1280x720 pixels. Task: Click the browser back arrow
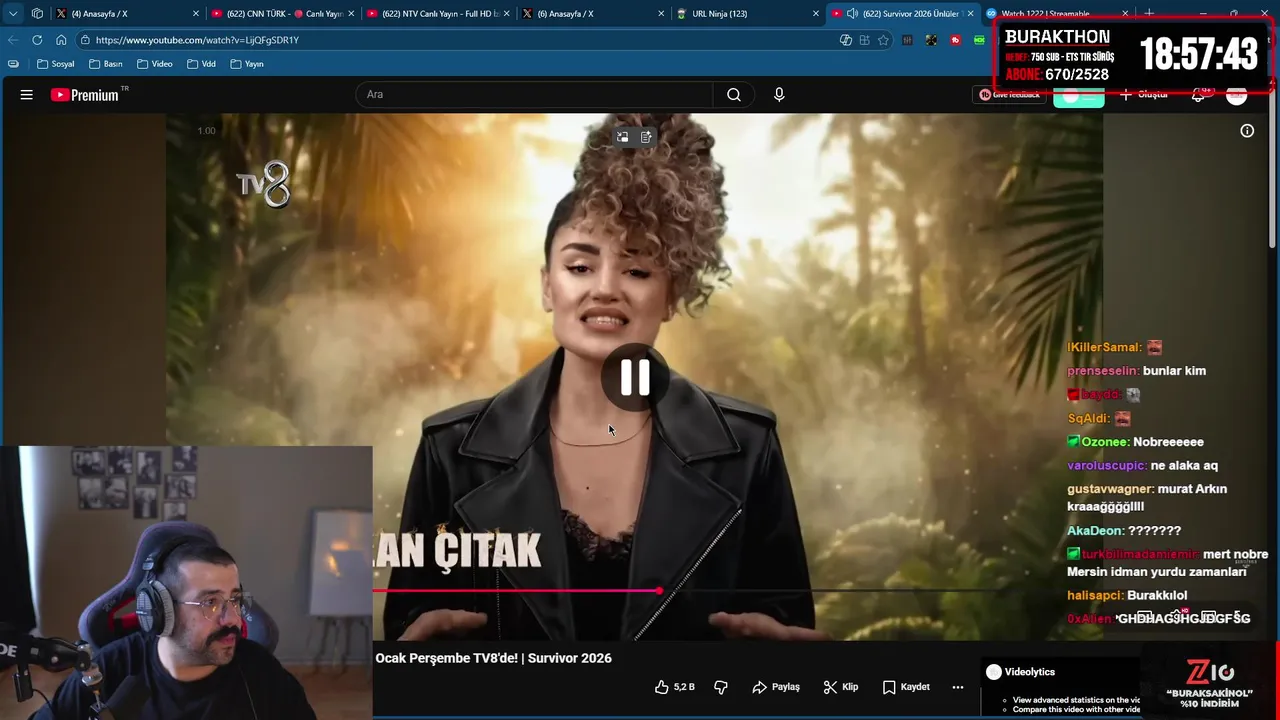[x=13, y=40]
